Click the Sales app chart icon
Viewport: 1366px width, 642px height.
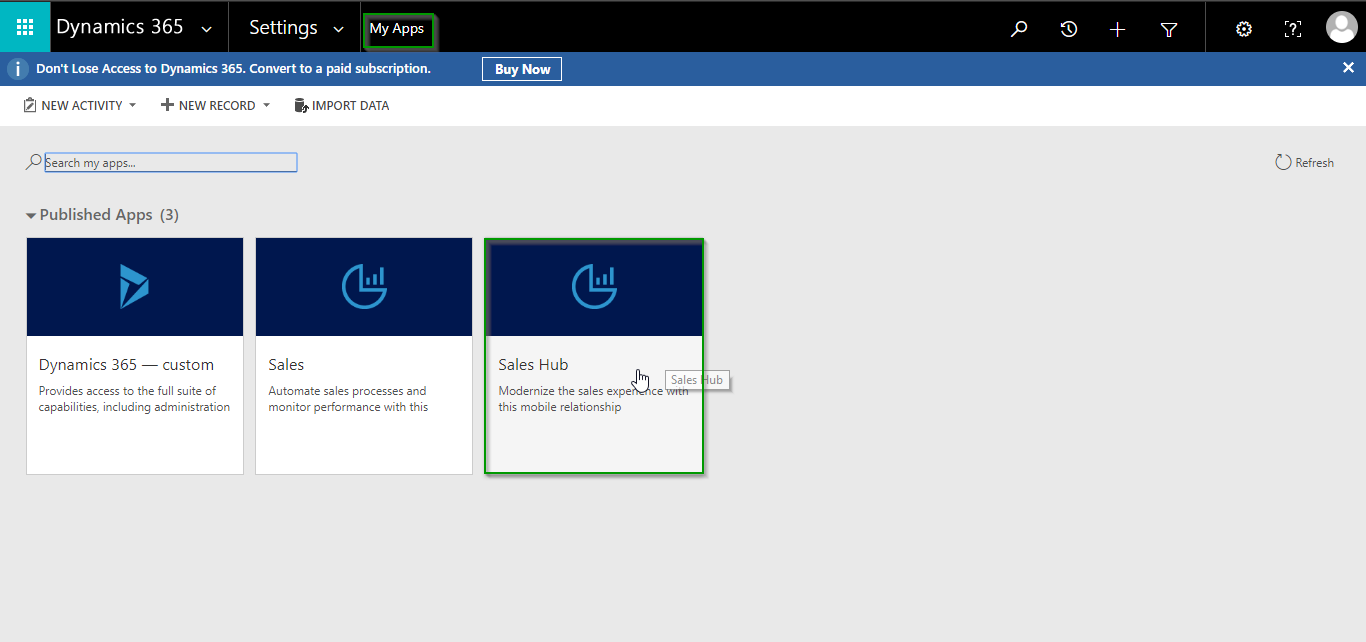tap(364, 286)
